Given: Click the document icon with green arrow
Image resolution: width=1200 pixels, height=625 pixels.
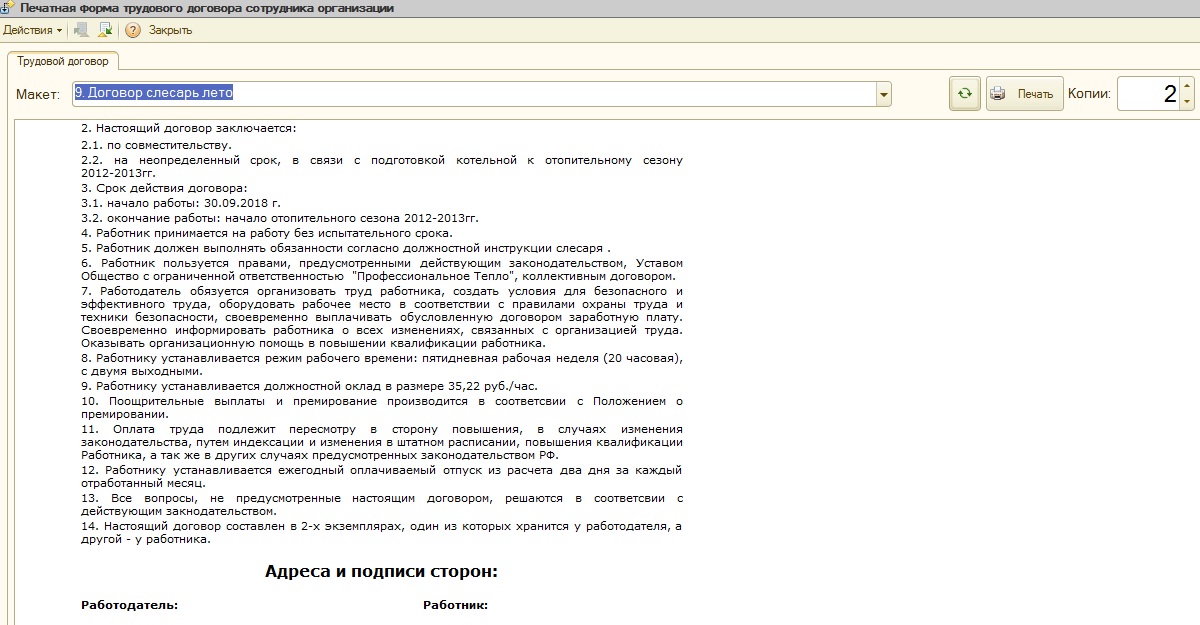Looking at the screenshot, I should (104, 30).
